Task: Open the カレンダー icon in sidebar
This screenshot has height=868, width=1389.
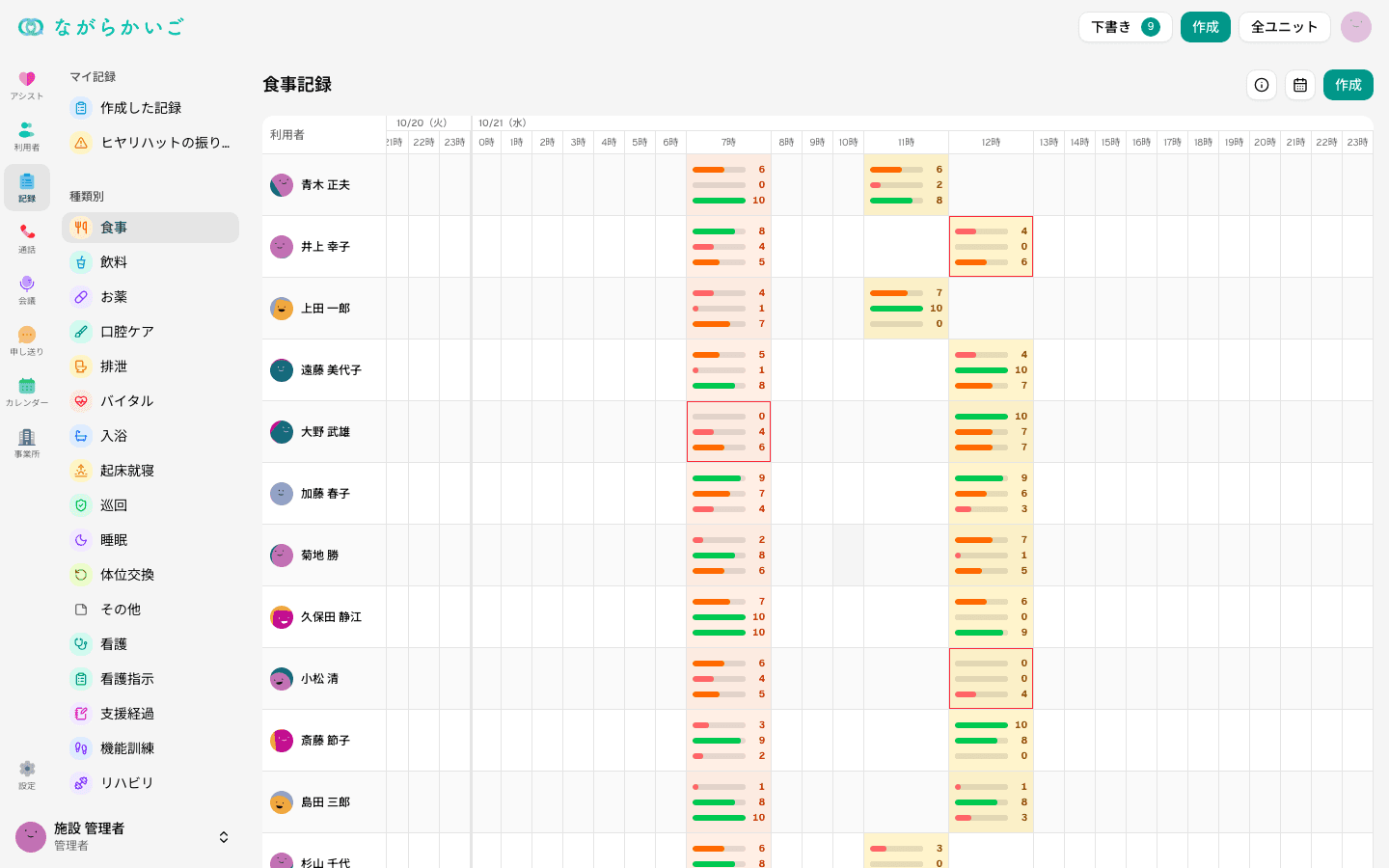Action: tap(27, 392)
